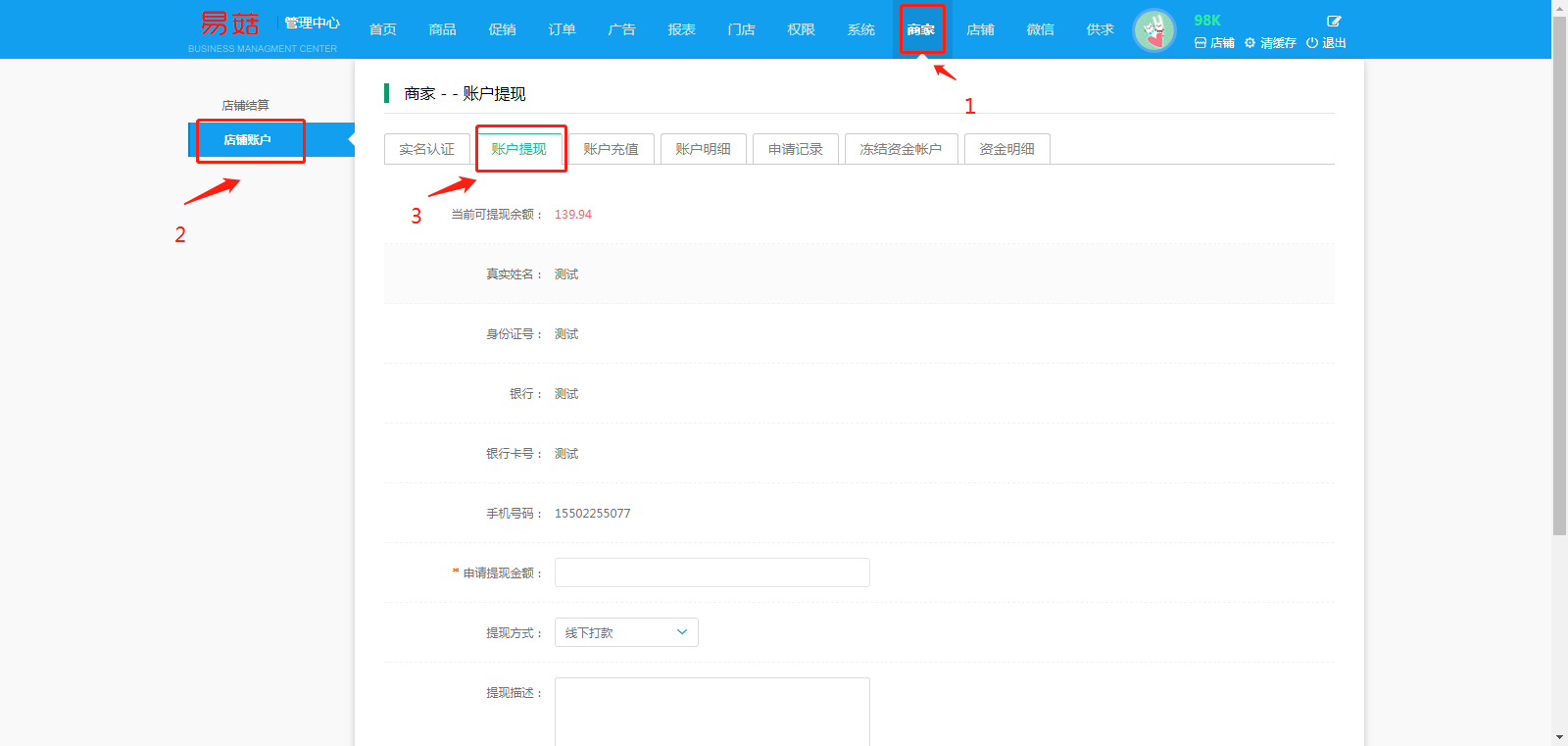Open the 提现方式 dropdown showing 线下打款

[626, 632]
